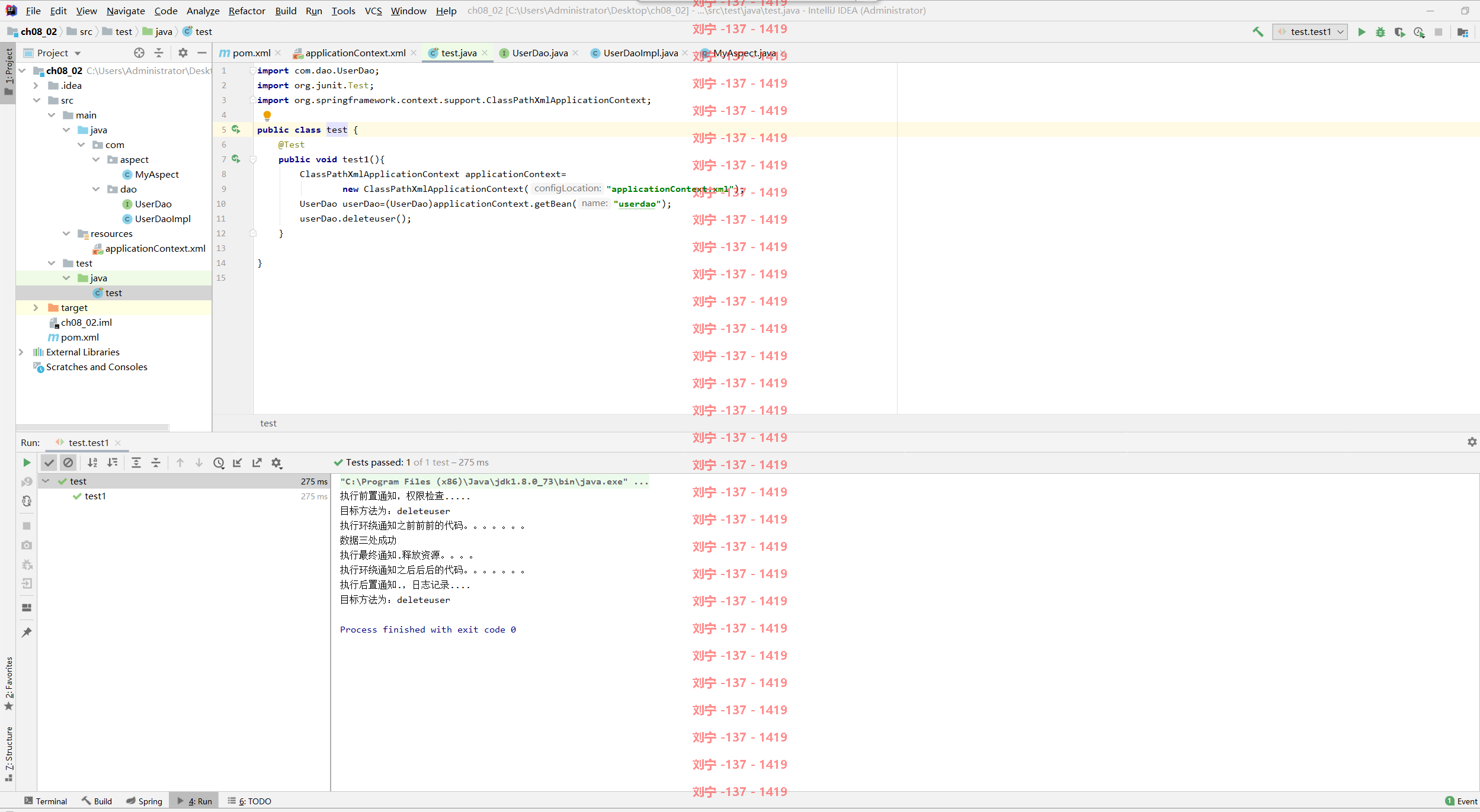Select test1 in test results tree
1480x812 pixels.
(95, 496)
